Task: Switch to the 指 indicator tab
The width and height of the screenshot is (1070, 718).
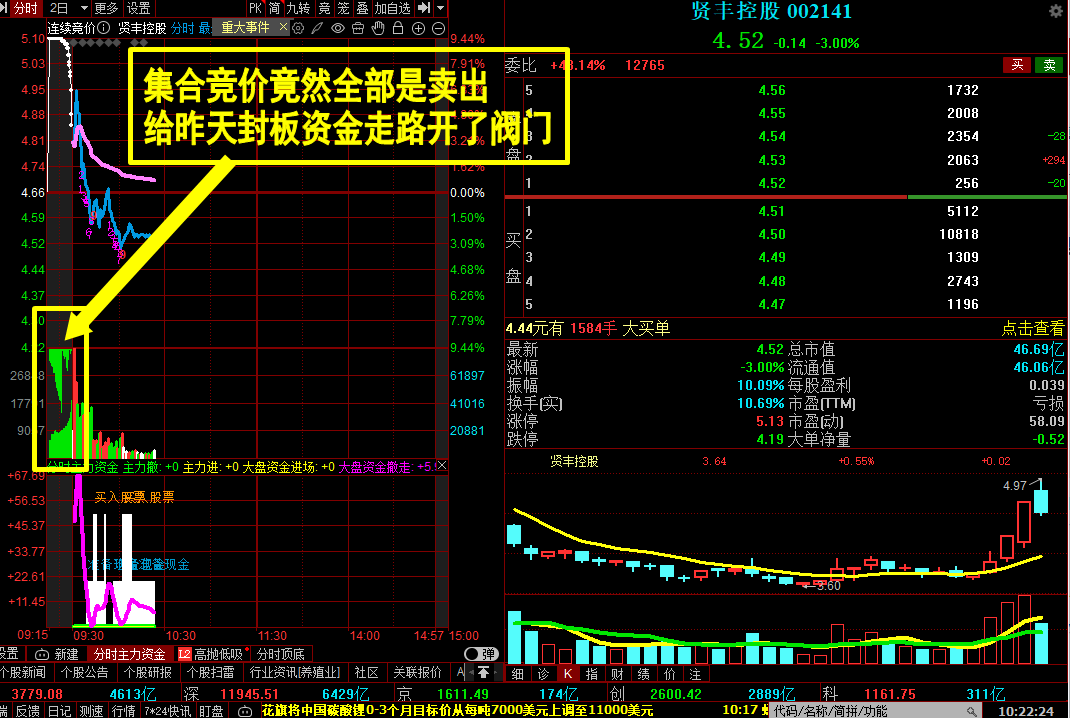Action: (x=592, y=674)
